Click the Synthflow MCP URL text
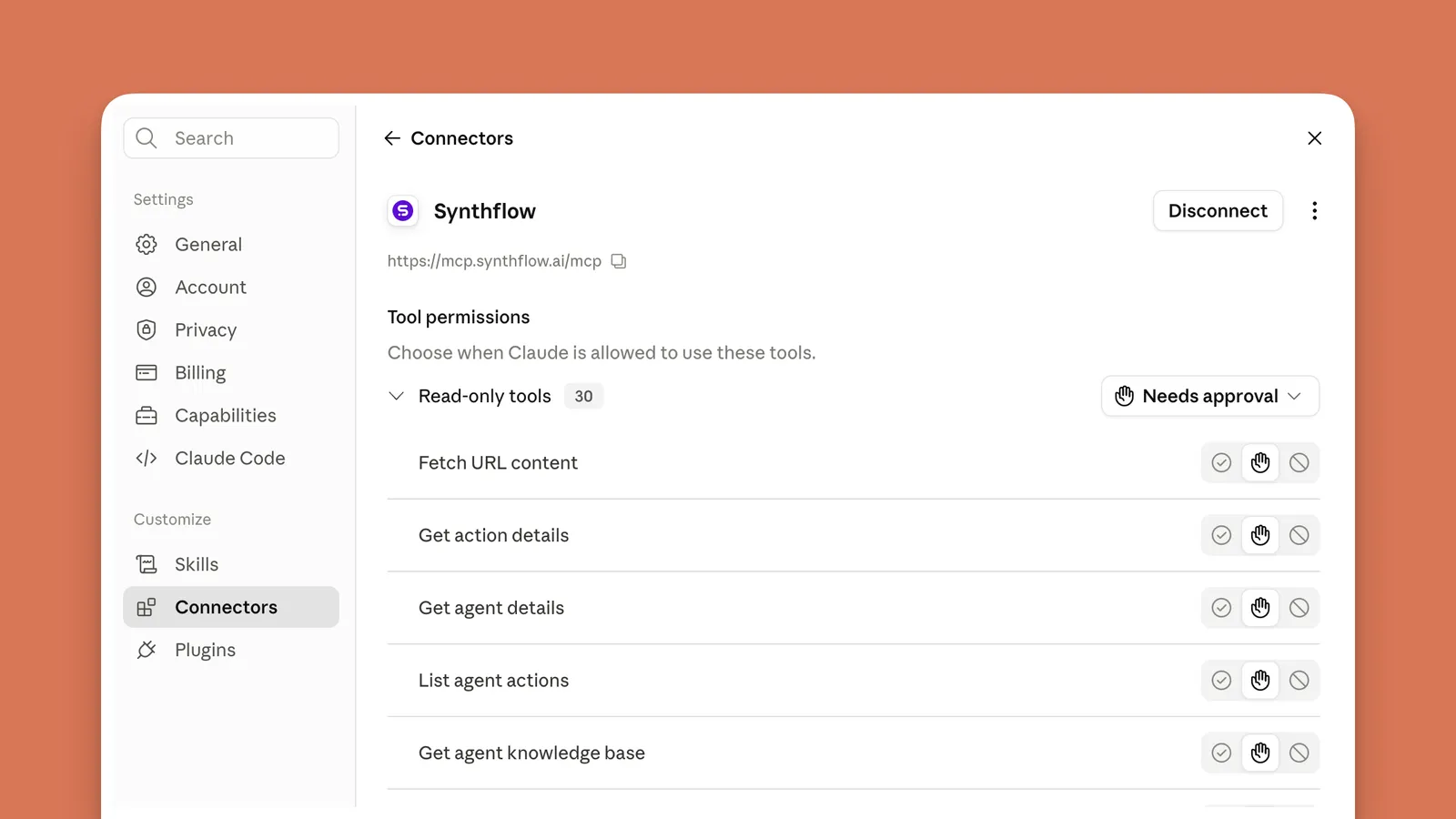Viewport: 1456px width, 819px height. tap(494, 261)
